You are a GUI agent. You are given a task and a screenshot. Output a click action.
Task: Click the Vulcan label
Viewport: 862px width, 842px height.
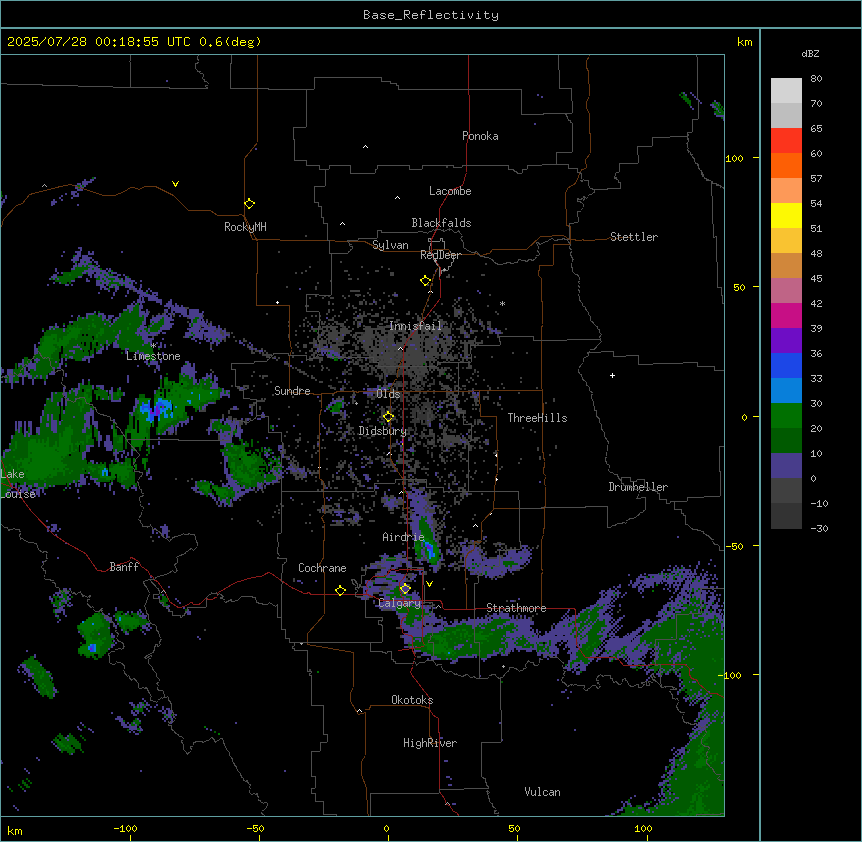543,792
